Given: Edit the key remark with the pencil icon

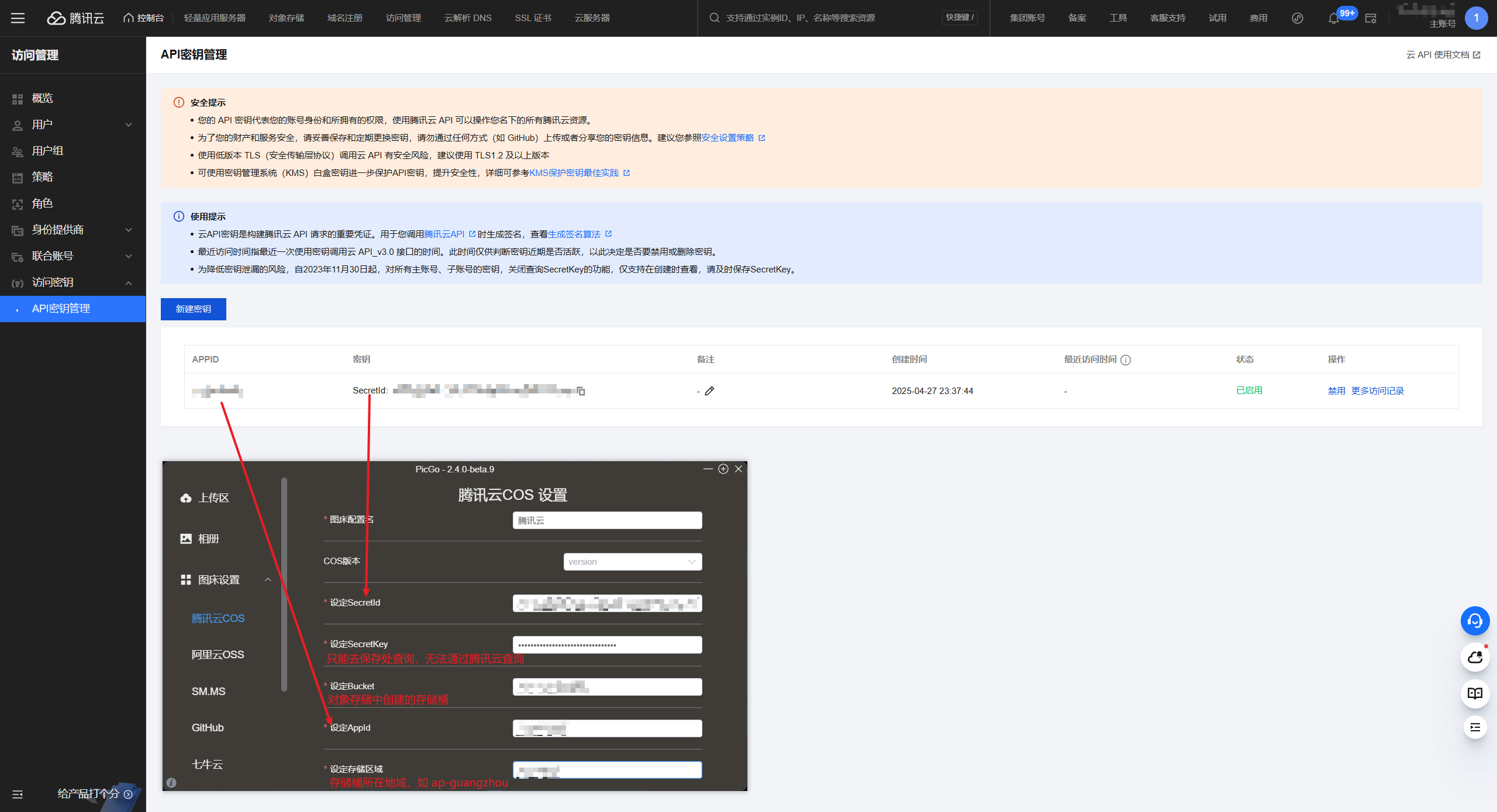Looking at the screenshot, I should [709, 391].
